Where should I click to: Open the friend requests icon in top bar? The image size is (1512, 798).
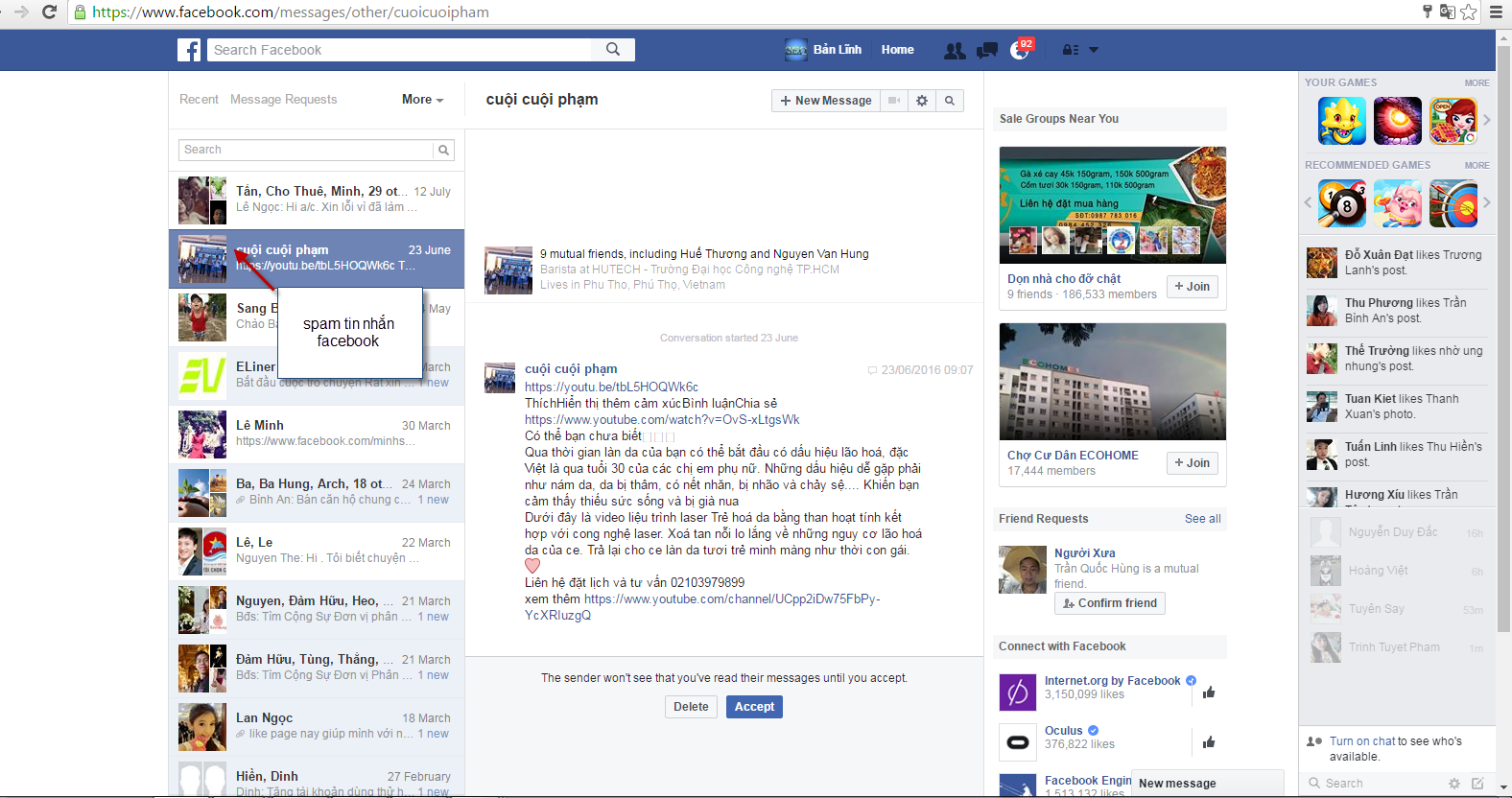pyautogui.click(x=955, y=51)
